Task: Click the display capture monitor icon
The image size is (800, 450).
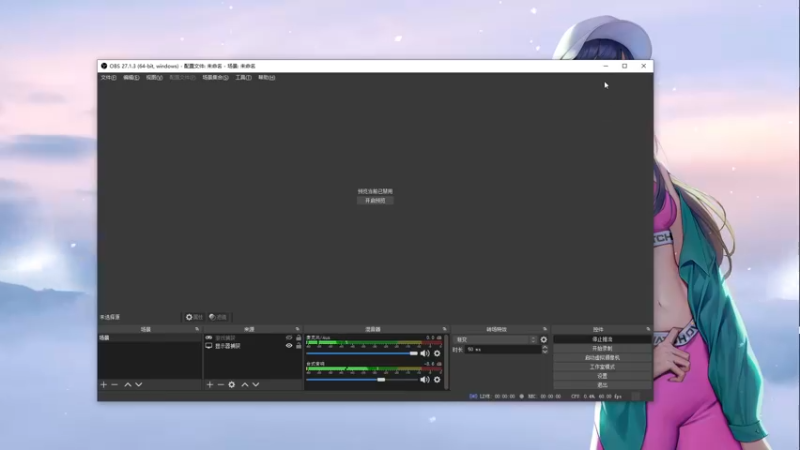Action: click(x=209, y=346)
